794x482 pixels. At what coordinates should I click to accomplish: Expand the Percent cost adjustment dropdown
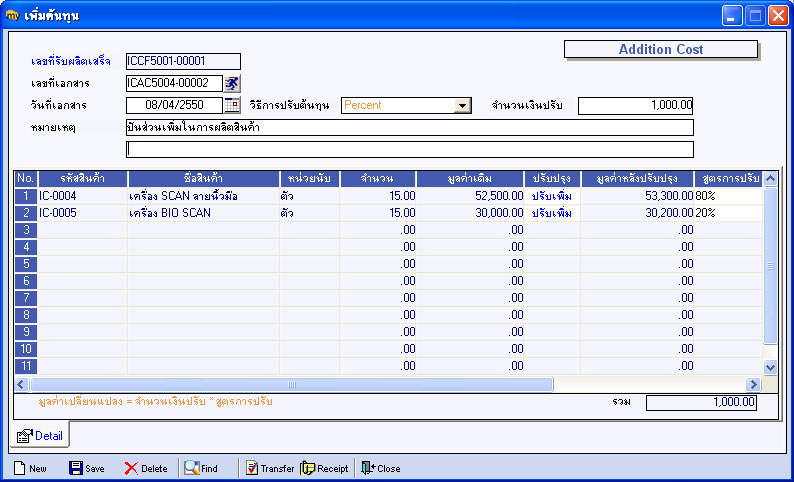point(462,106)
